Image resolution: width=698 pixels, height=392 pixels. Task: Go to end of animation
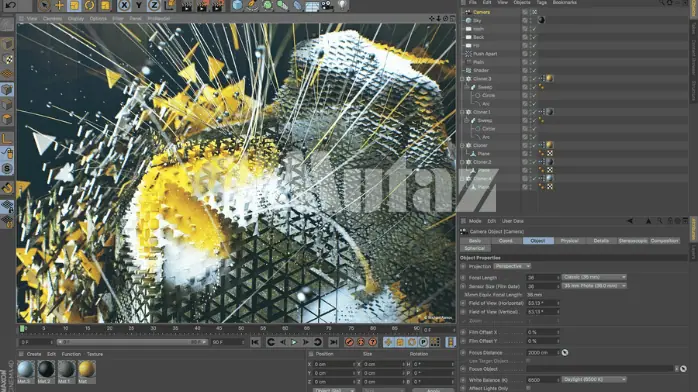pos(333,342)
